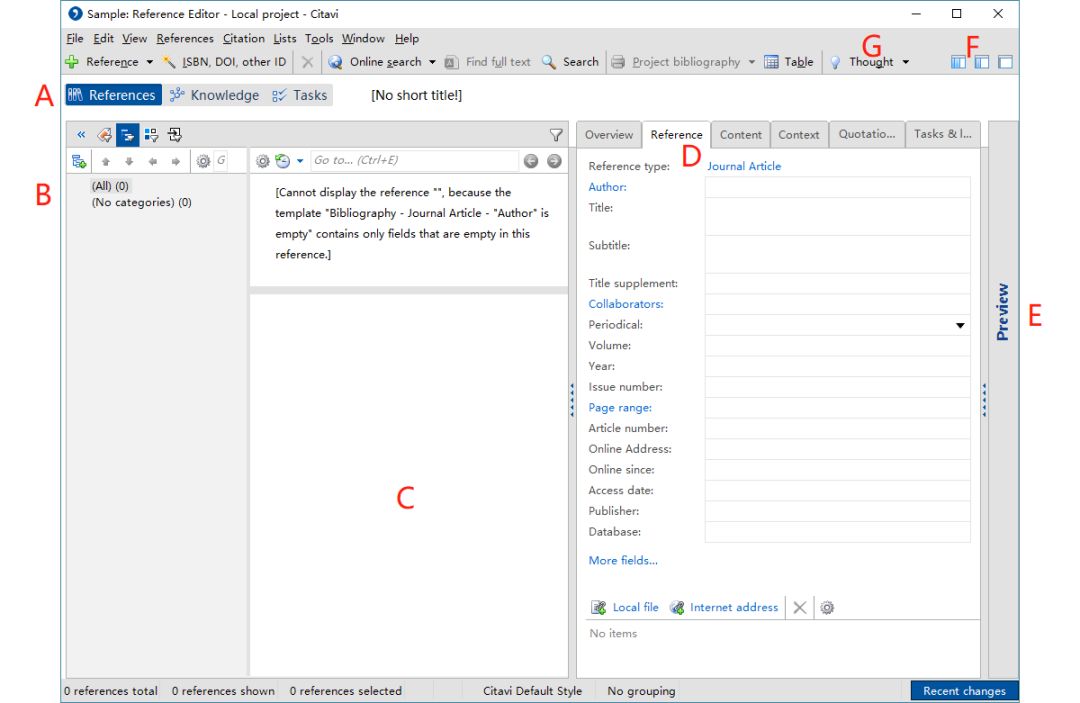Click the Recent changes button

point(964,691)
